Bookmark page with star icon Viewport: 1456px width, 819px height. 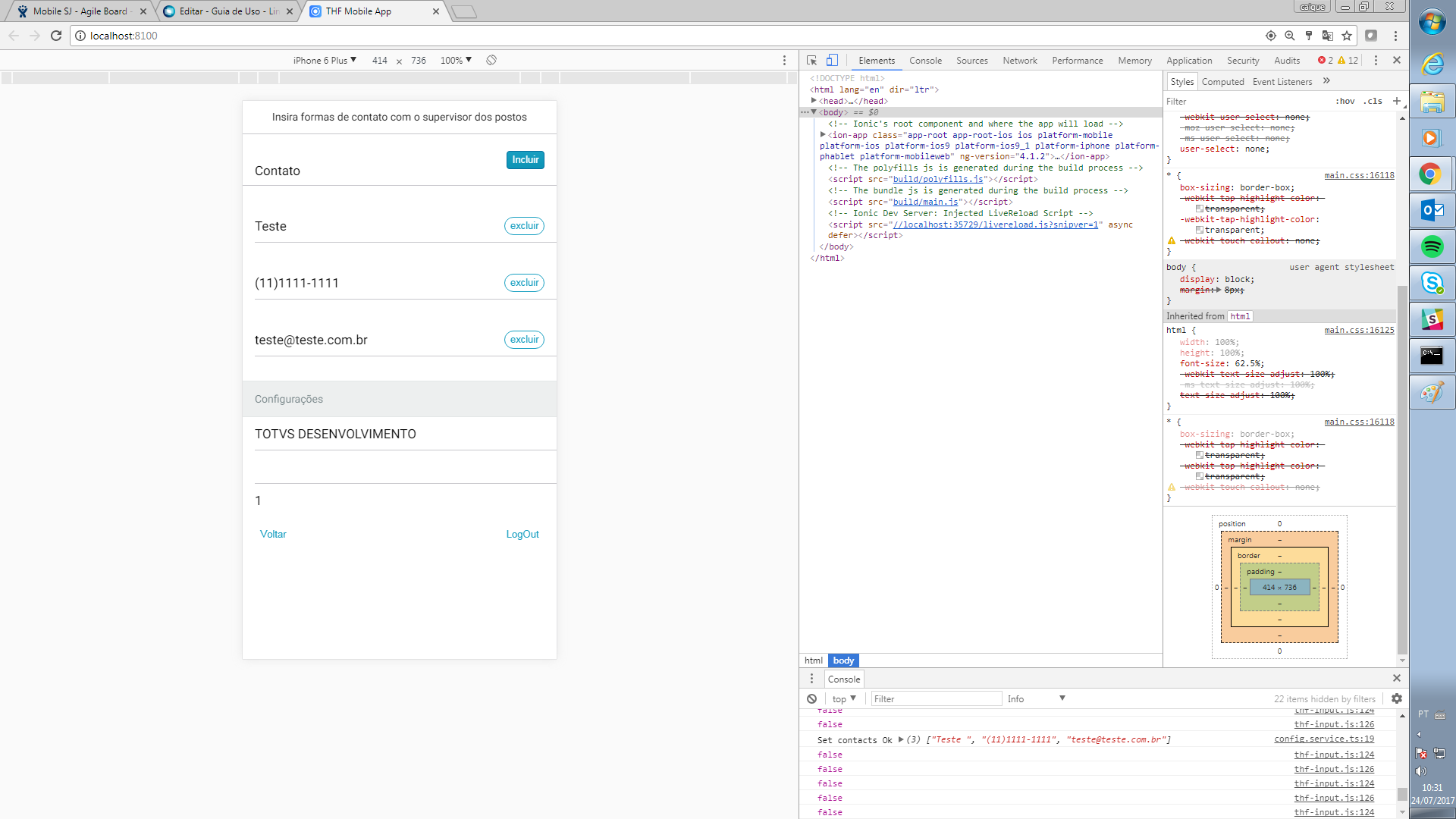(1347, 36)
